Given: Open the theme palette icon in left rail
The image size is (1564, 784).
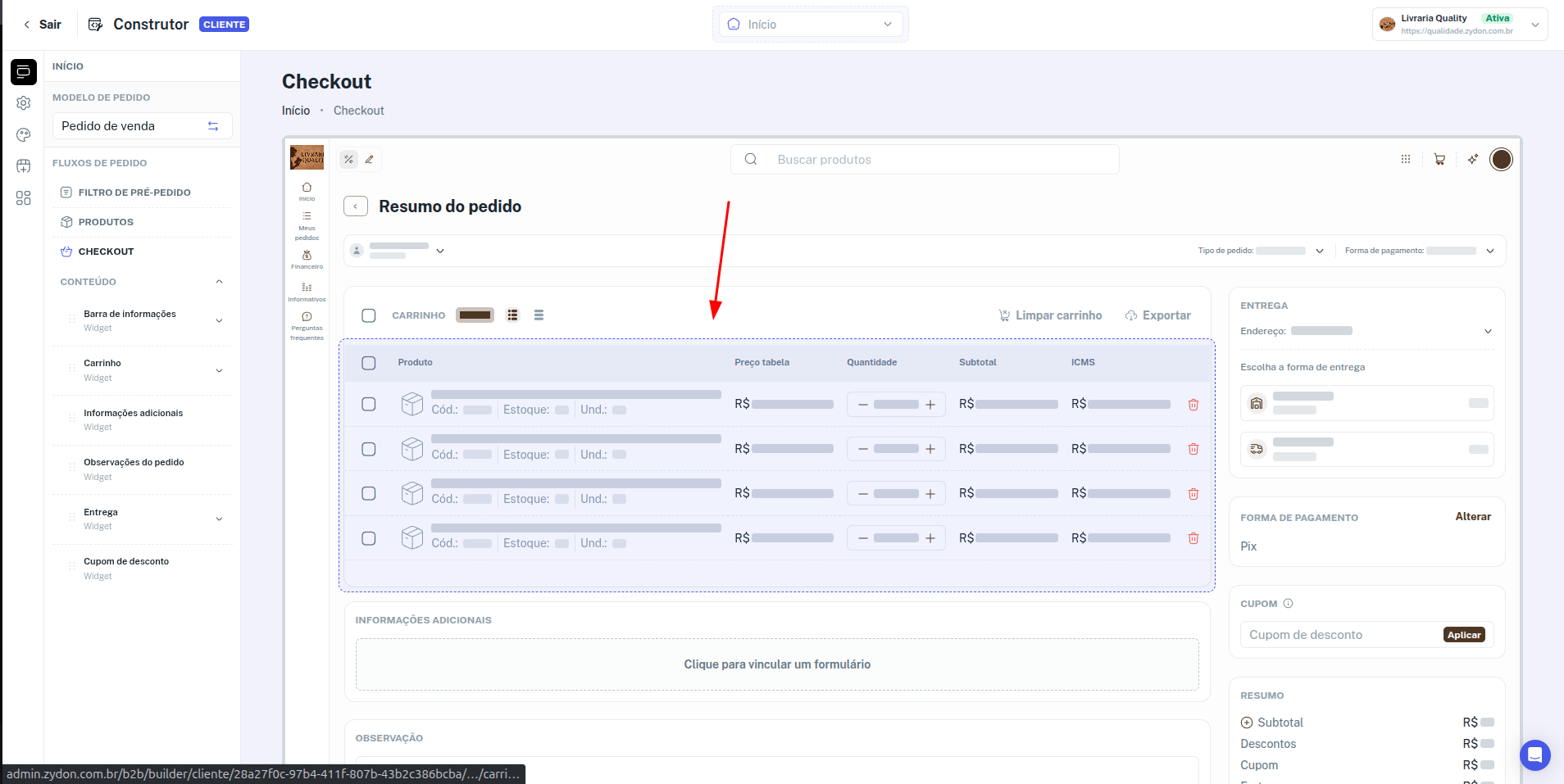Looking at the screenshot, I should point(23,134).
